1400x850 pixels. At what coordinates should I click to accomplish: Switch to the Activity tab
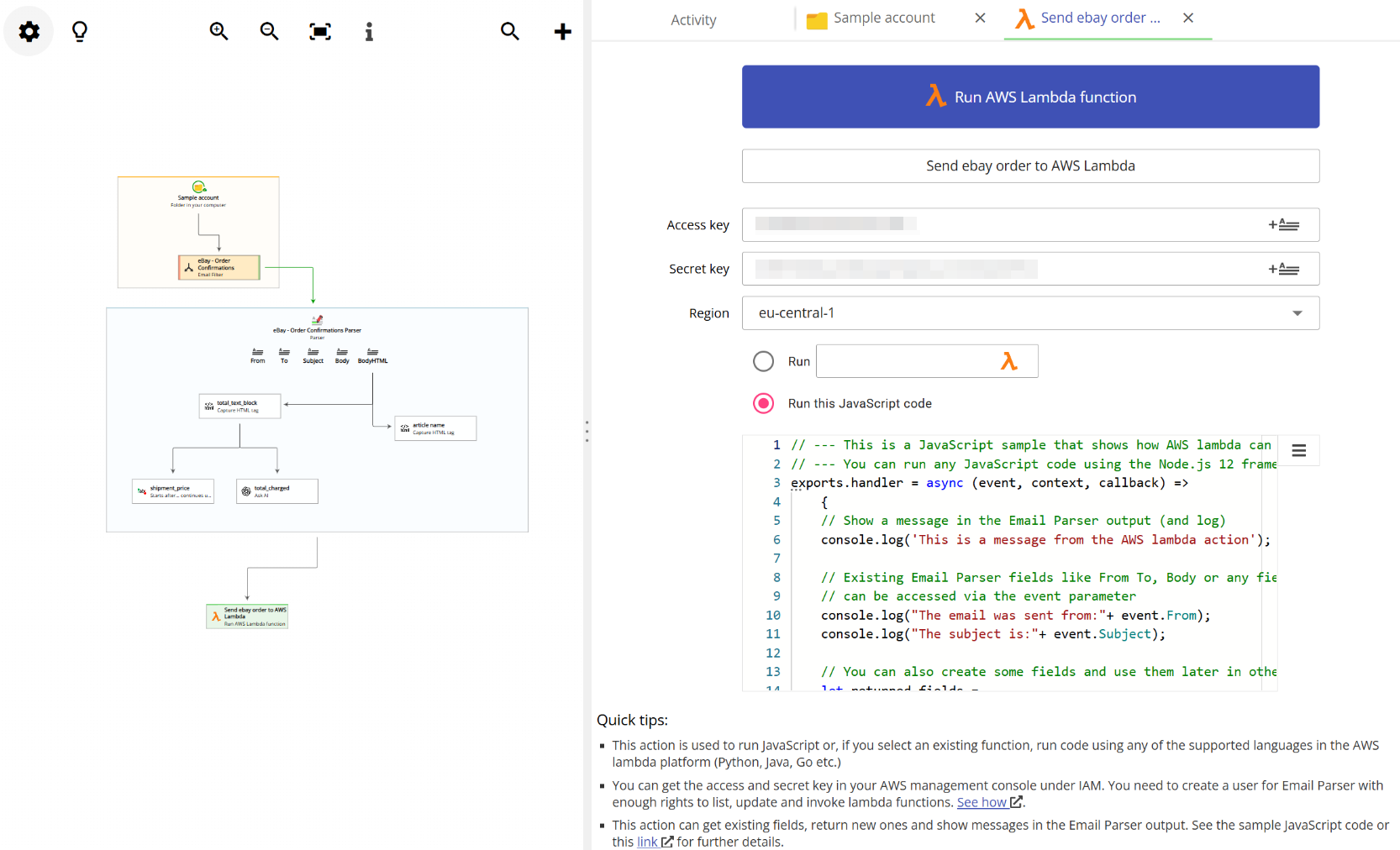pos(693,19)
